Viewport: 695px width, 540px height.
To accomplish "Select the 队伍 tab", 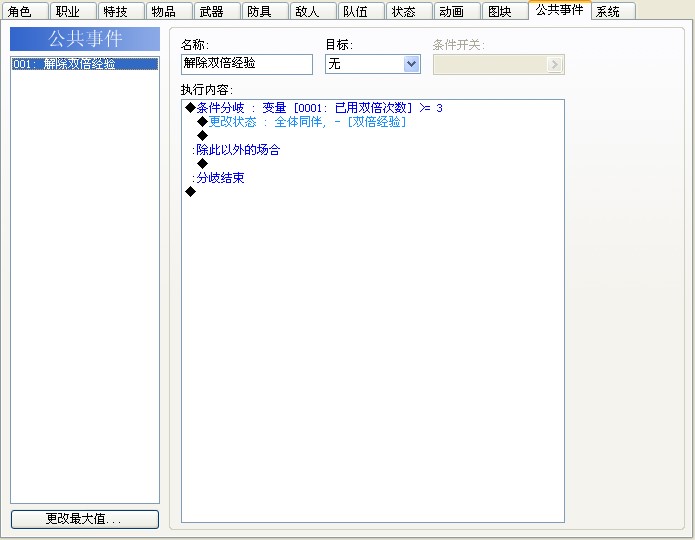I will (x=361, y=11).
